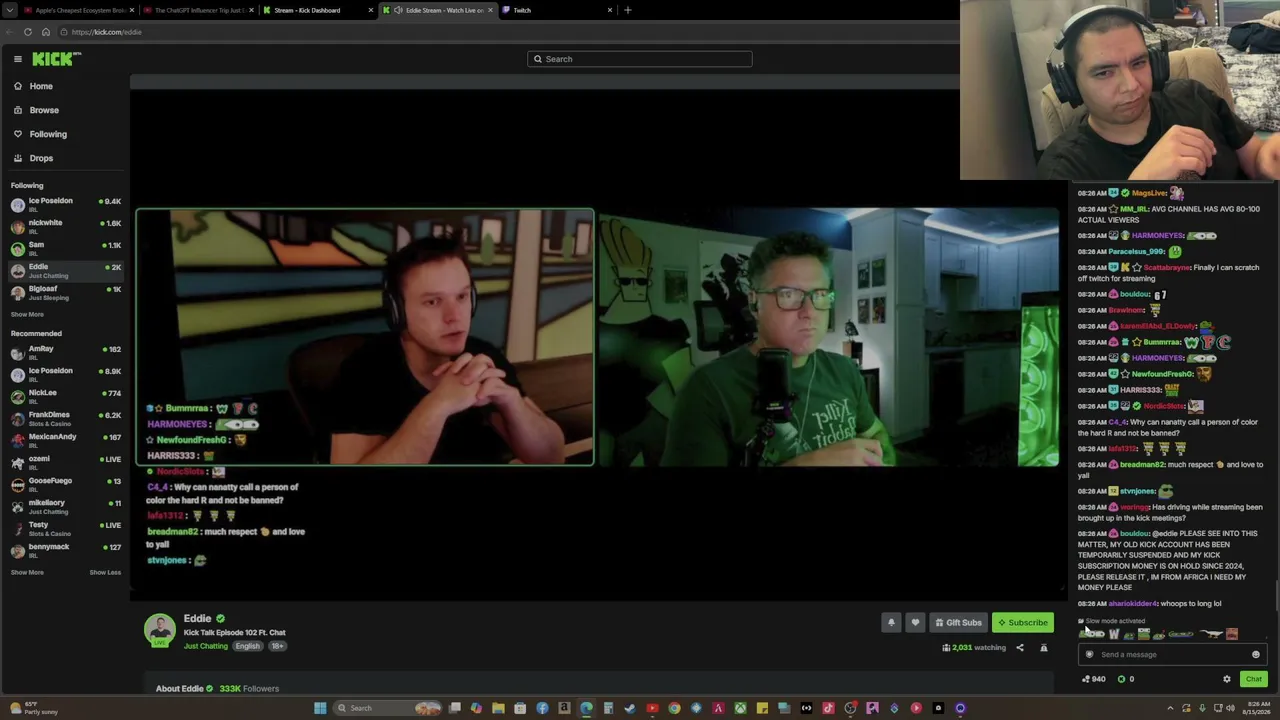
Task: Click the chat message input field
Action: [1172, 655]
